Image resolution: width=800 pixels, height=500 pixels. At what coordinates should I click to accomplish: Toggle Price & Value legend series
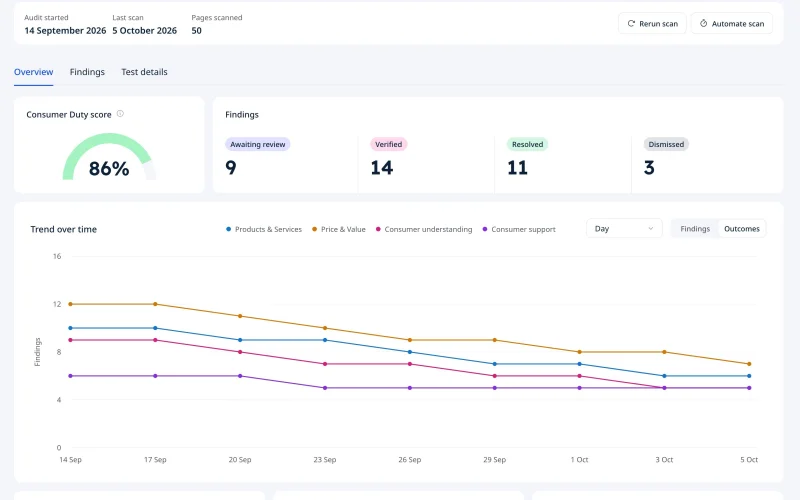point(339,230)
